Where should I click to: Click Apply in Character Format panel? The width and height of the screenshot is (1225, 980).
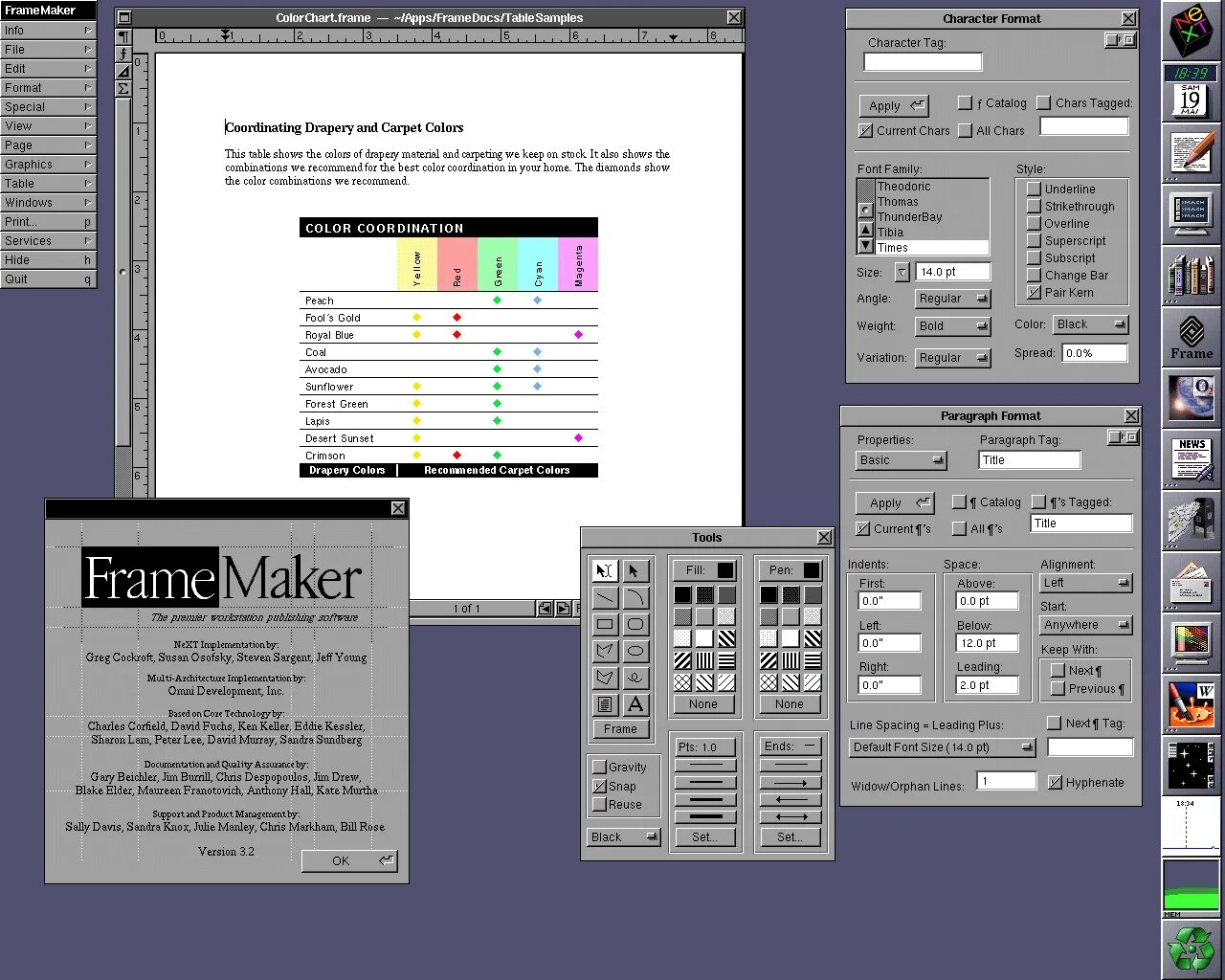tap(893, 105)
